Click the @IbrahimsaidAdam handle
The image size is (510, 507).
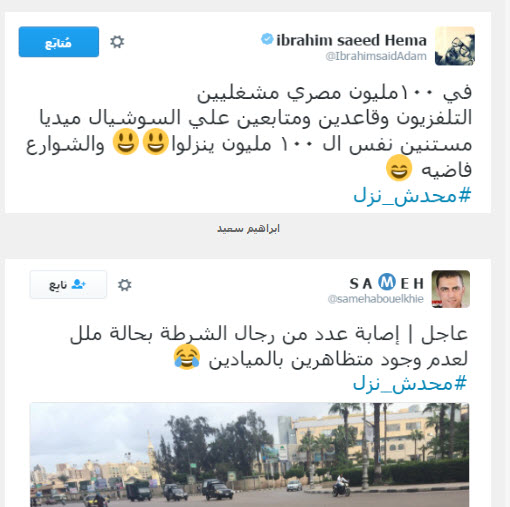[376, 56]
